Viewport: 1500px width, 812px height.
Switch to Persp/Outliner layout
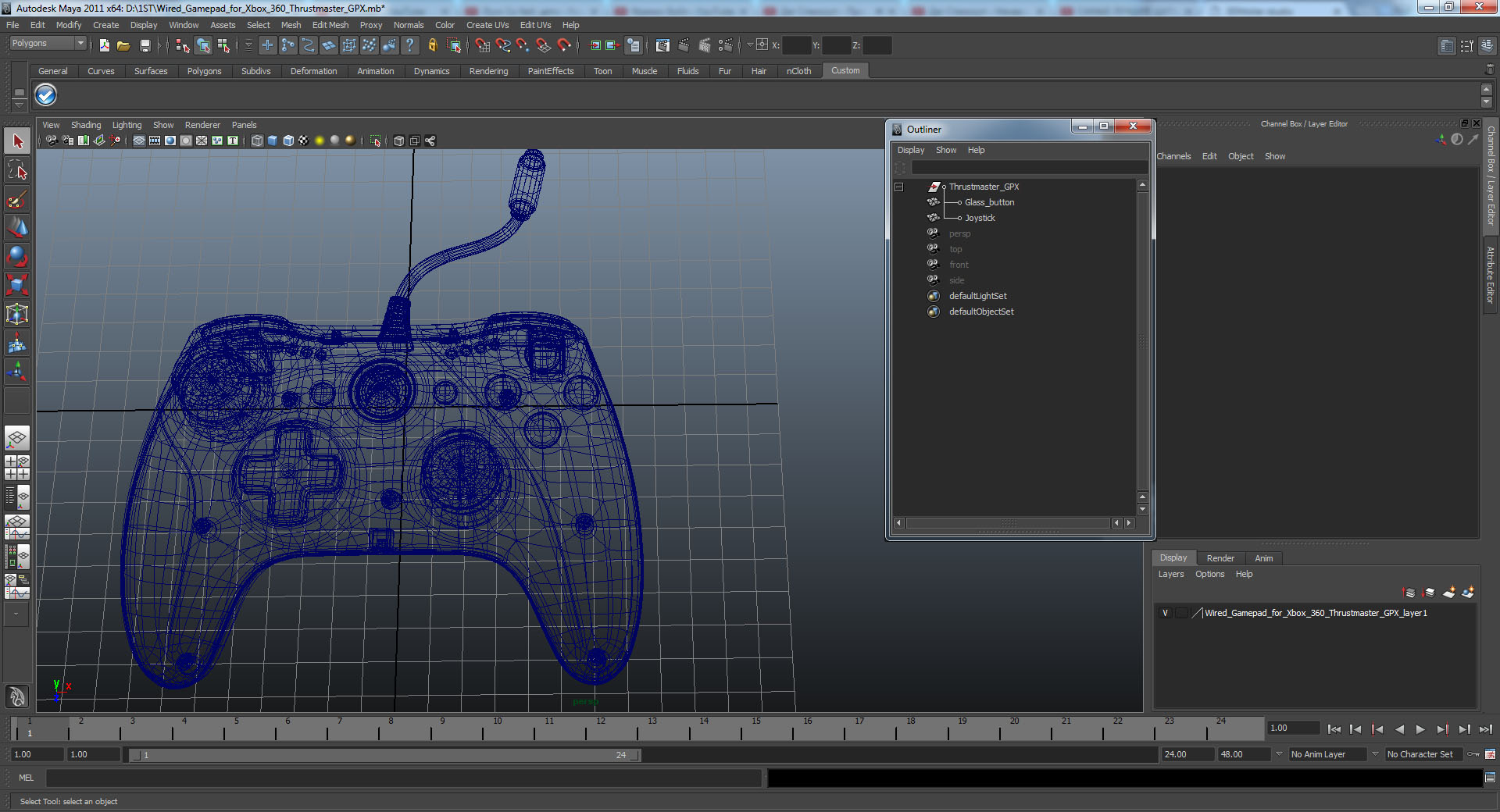pos(17,497)
